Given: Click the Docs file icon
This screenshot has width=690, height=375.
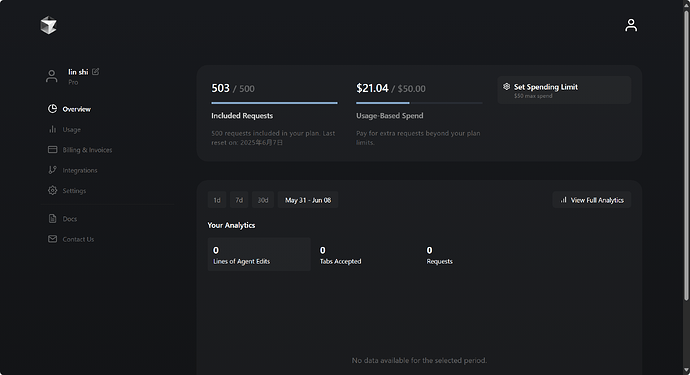Looking at the screenshot, I should (x=52, y=218).
